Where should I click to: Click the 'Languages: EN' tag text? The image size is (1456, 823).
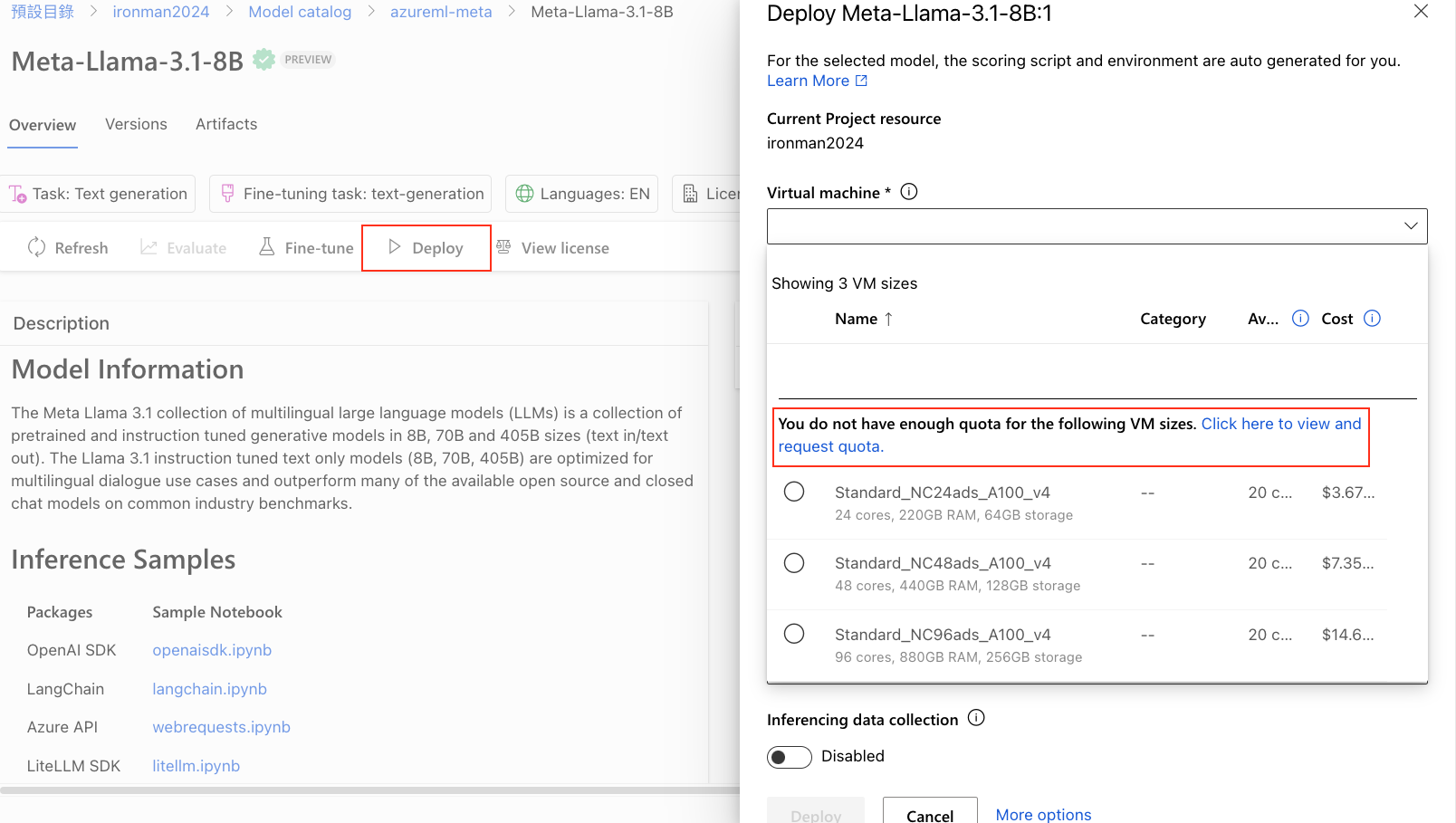595,194
